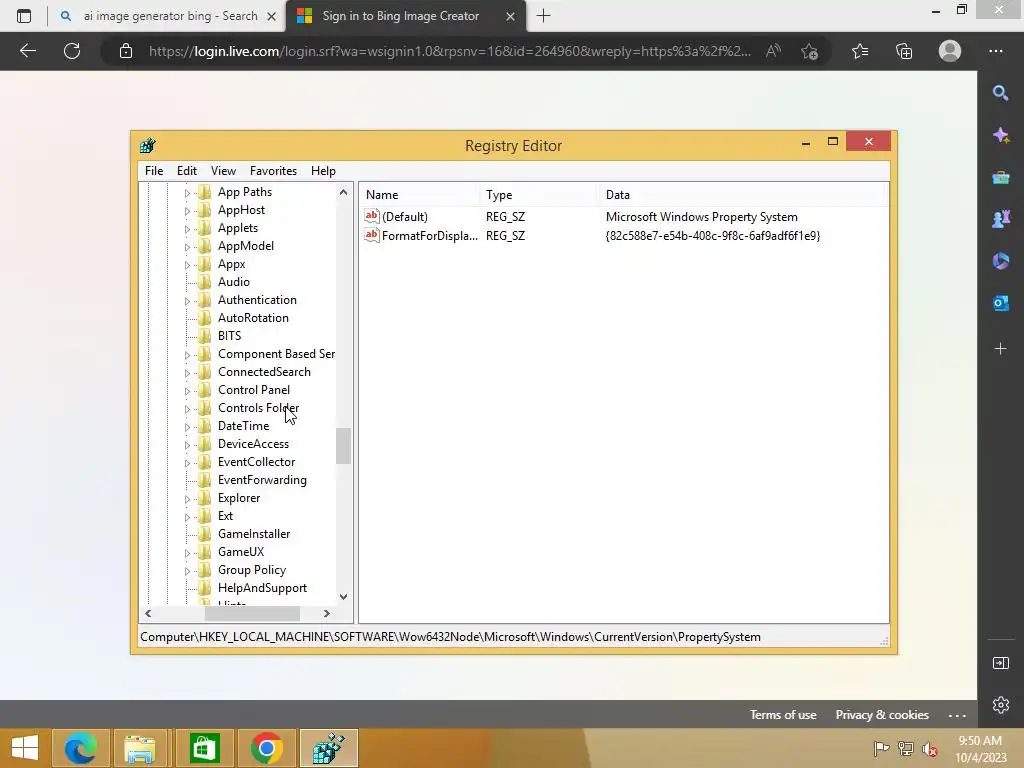The height and width of the screenshot is (768, 1024).
Task: Open sidebar settings gear icon
Action: [x=1000, y=705]
